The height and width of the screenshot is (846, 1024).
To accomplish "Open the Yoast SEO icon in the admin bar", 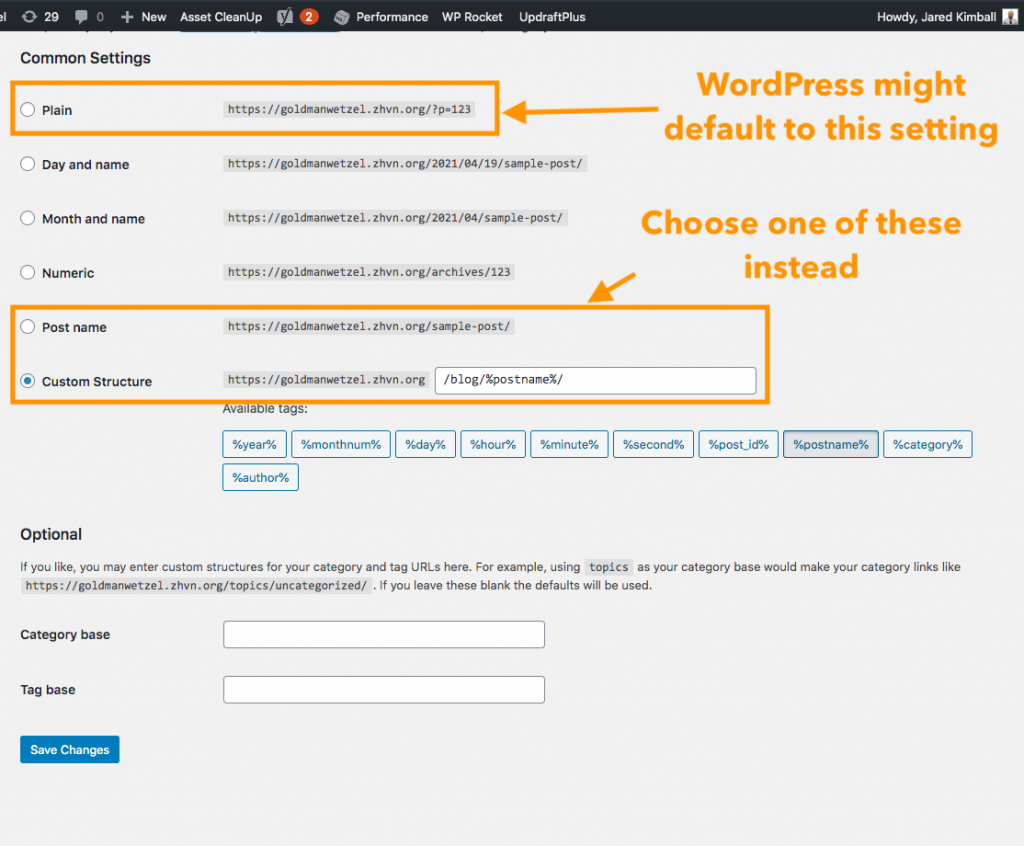I will pos(285,17).
